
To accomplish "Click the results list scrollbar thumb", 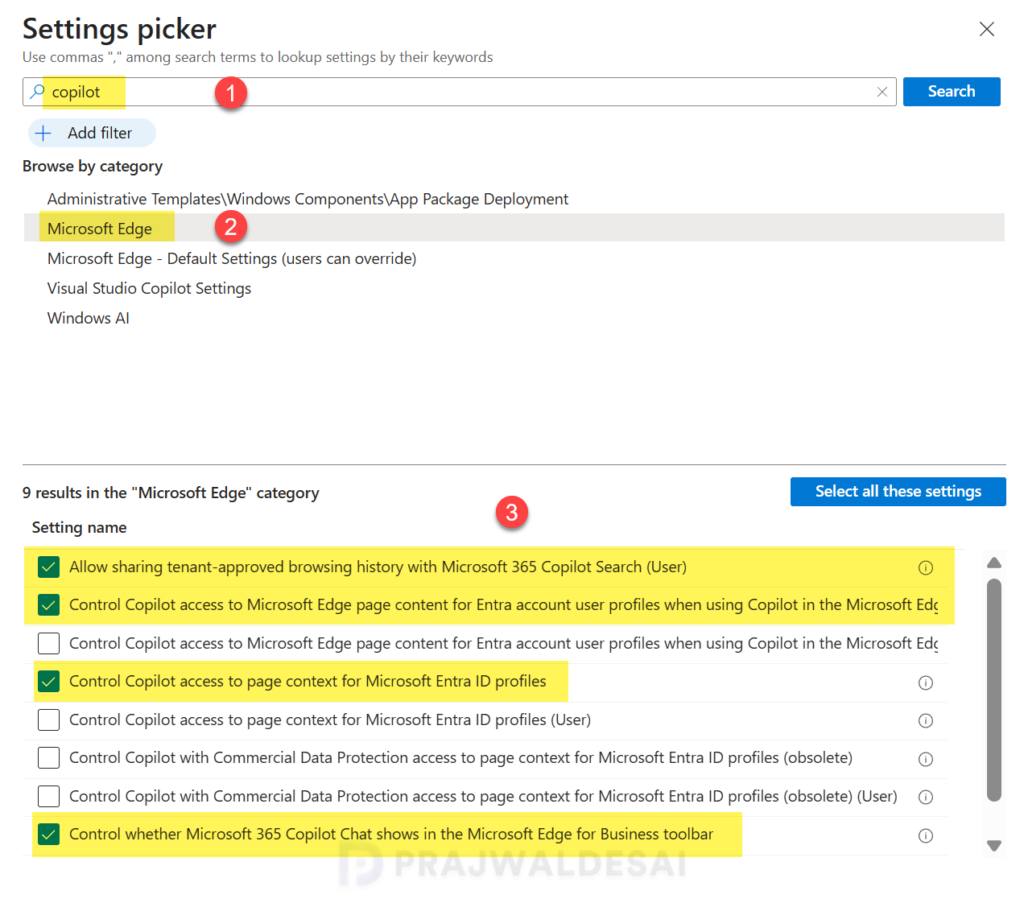I will point(994,689).
